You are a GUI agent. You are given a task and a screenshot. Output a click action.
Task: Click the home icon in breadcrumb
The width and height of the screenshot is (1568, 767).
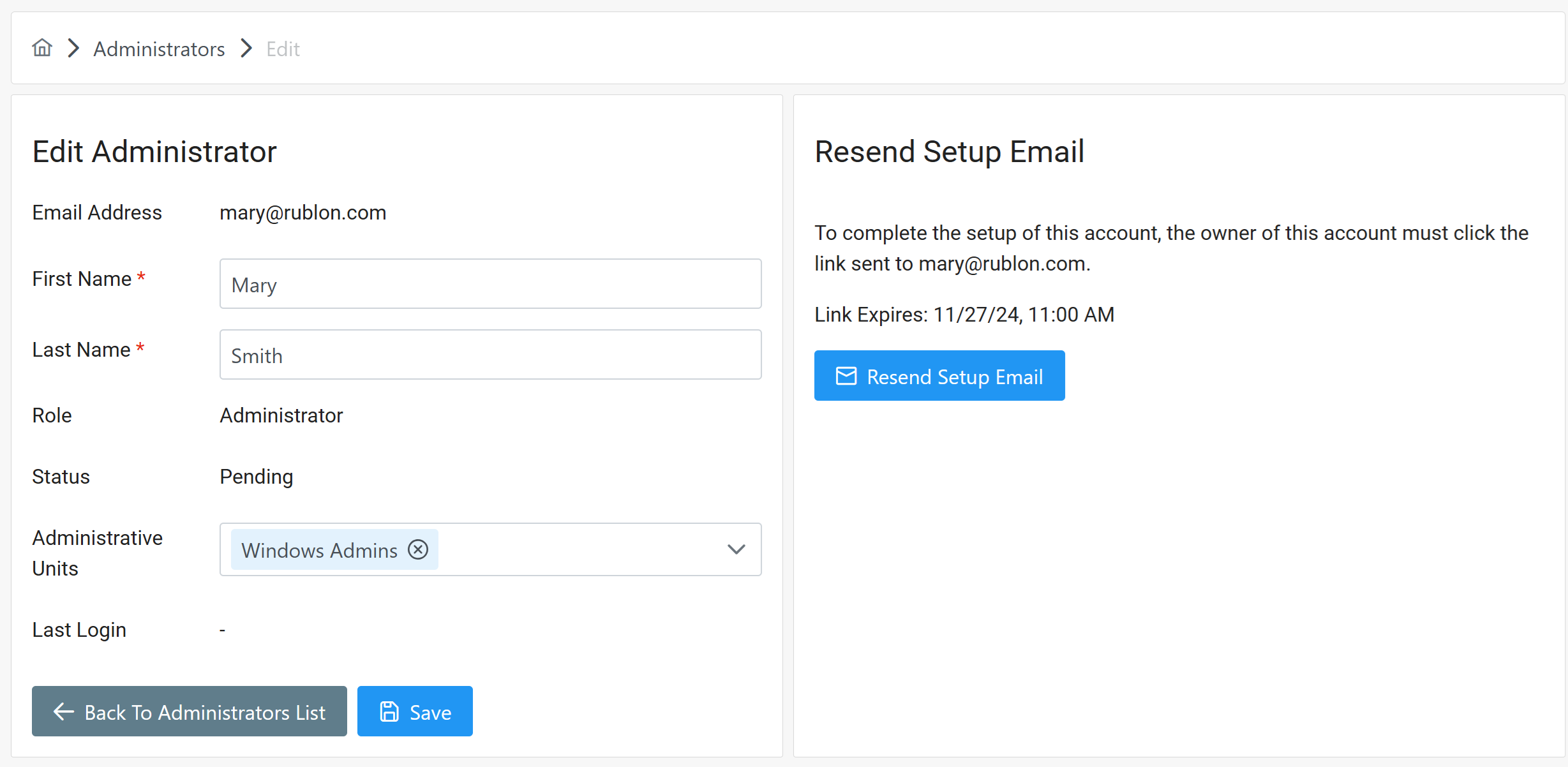coord(42,48)
